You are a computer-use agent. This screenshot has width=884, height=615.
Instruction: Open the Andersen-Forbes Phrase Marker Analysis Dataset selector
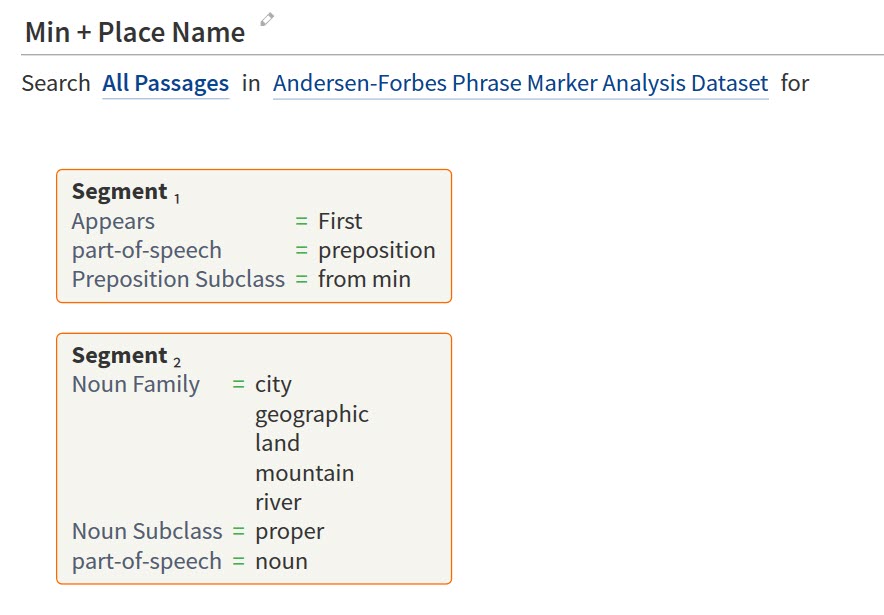coord(520,83)
